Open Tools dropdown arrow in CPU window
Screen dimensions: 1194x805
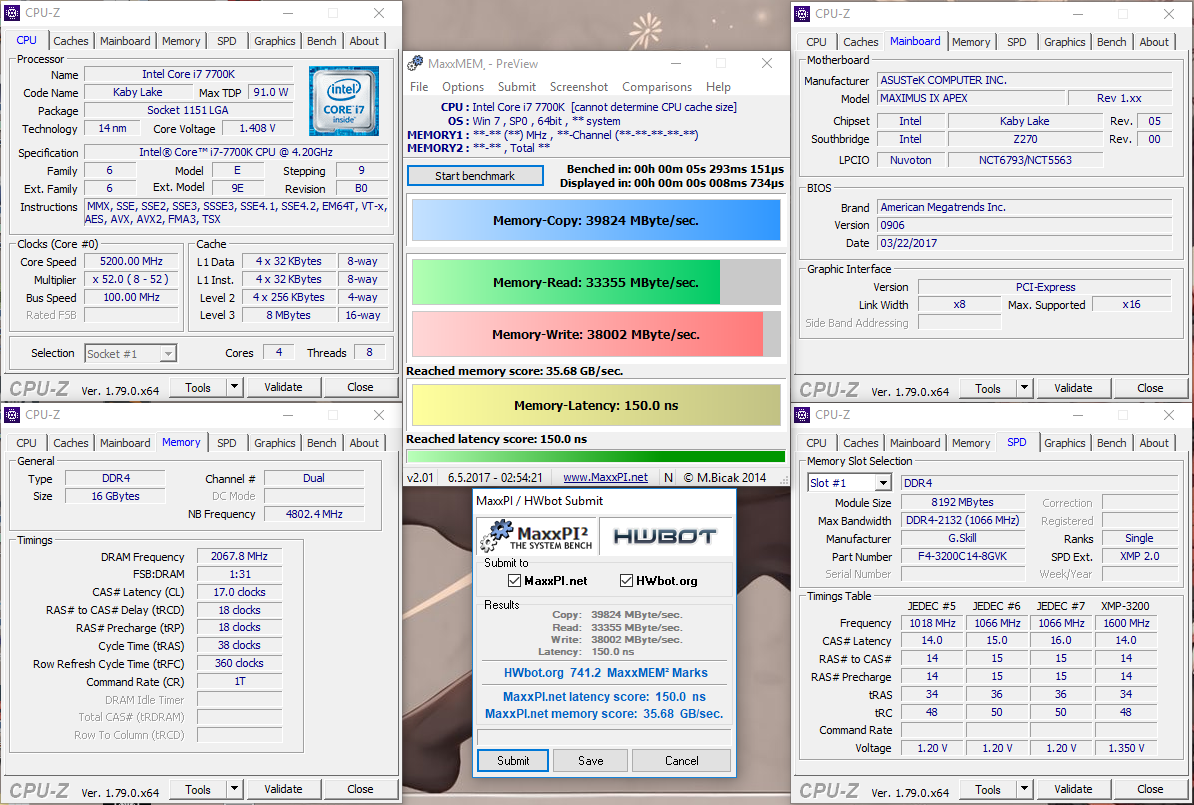pos(235,387)
